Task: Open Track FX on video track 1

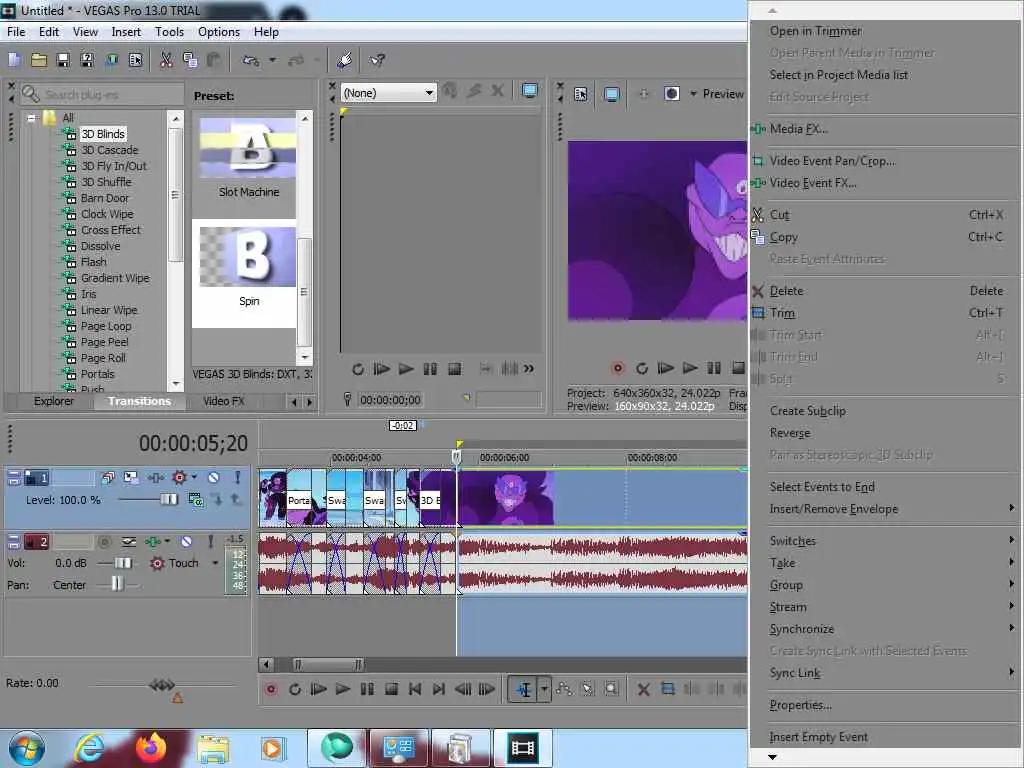Action: click(155, 478)
